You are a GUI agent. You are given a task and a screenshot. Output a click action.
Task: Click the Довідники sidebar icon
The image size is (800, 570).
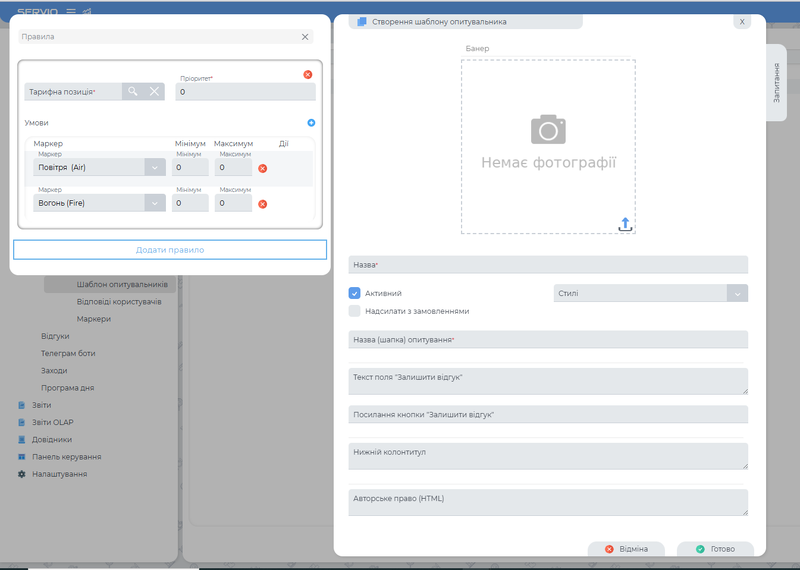pyautogui.click(x=21, y=439)
